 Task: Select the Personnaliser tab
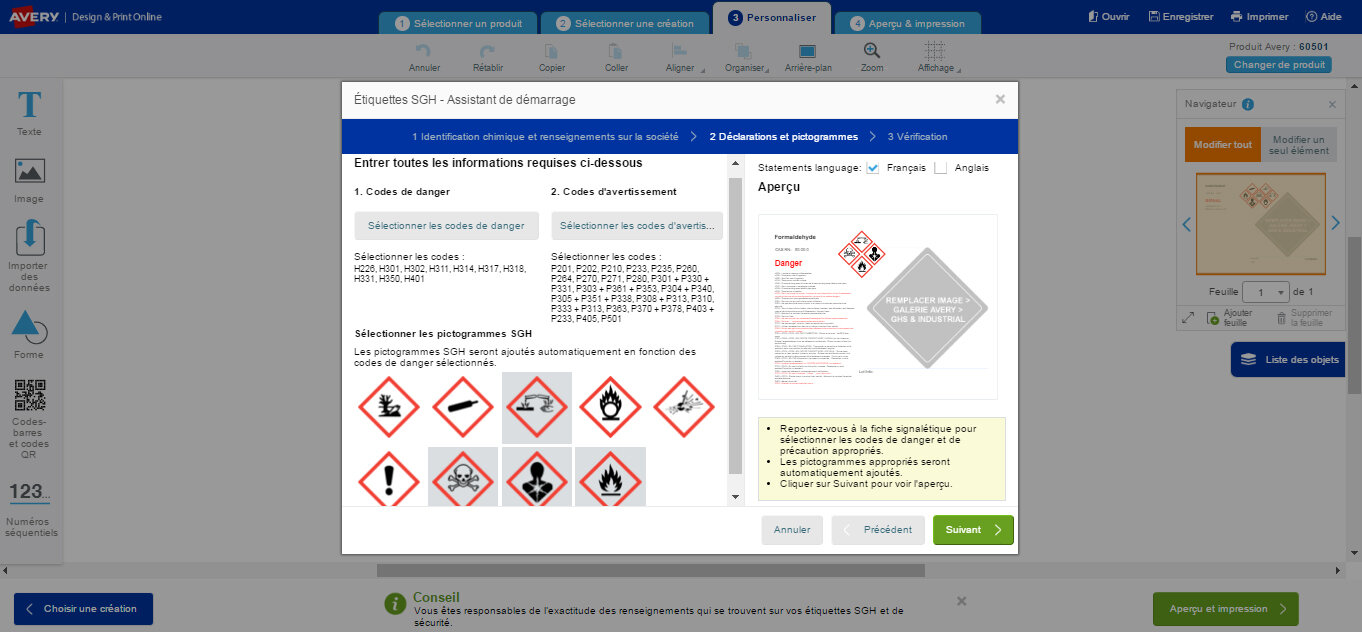coord(772,18)
